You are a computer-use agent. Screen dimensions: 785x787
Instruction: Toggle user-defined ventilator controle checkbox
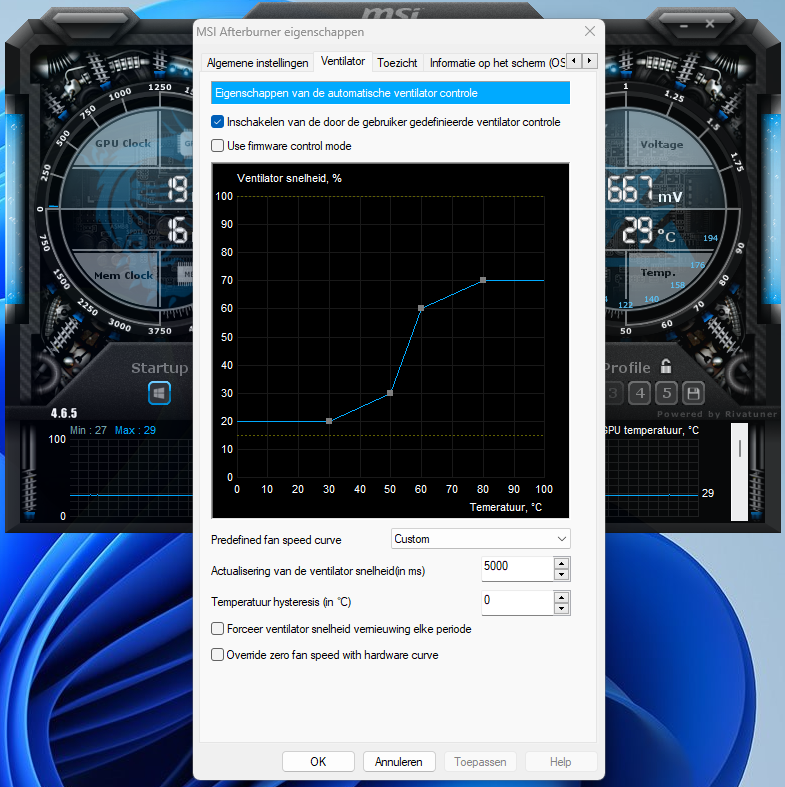(x=217, y=121)
